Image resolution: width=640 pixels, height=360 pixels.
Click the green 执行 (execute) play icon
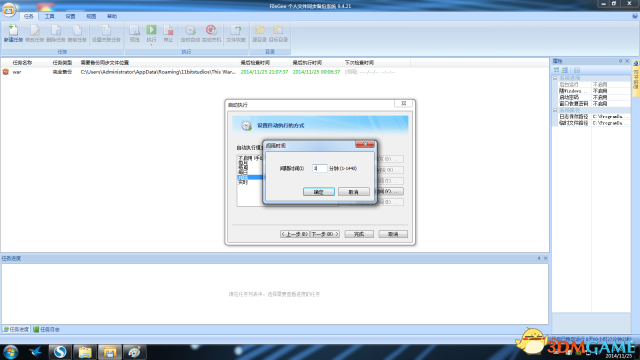(x=151, y=30)
